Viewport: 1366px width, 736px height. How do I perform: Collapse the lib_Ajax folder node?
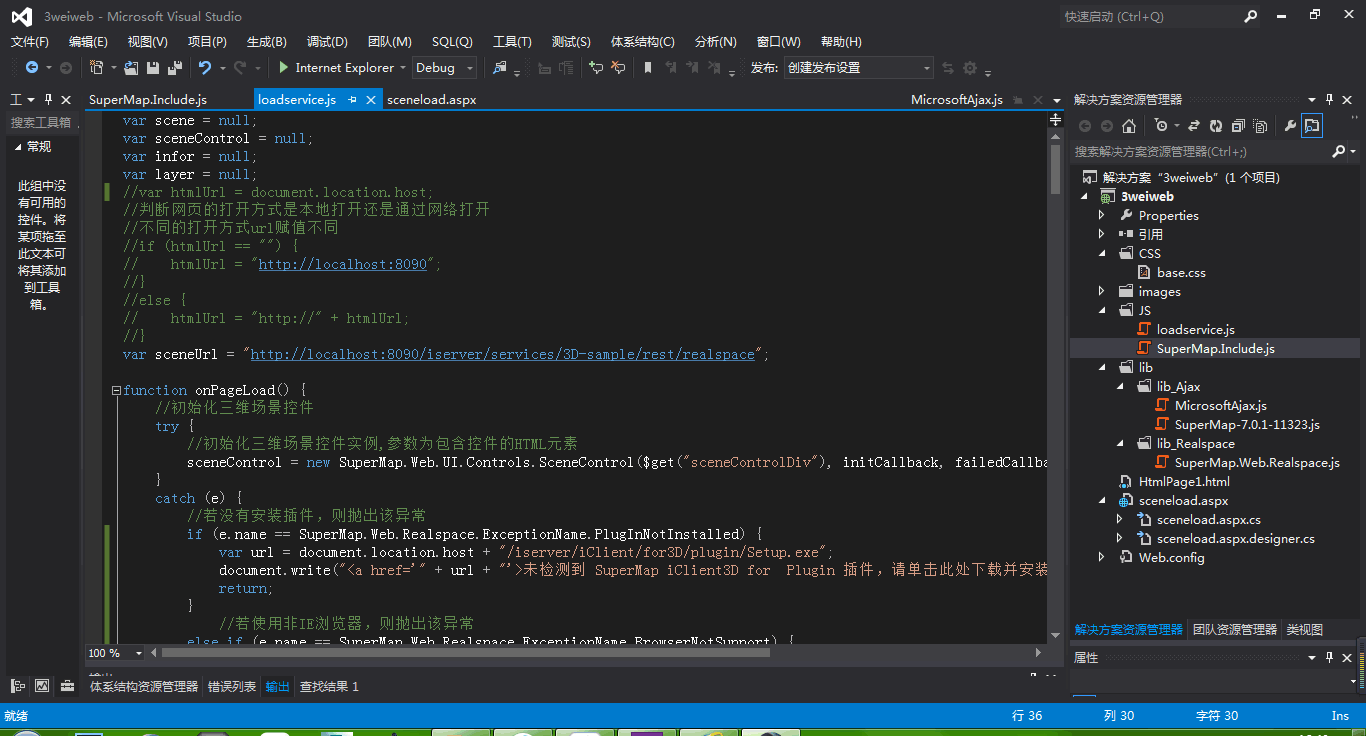[1121, 386]
